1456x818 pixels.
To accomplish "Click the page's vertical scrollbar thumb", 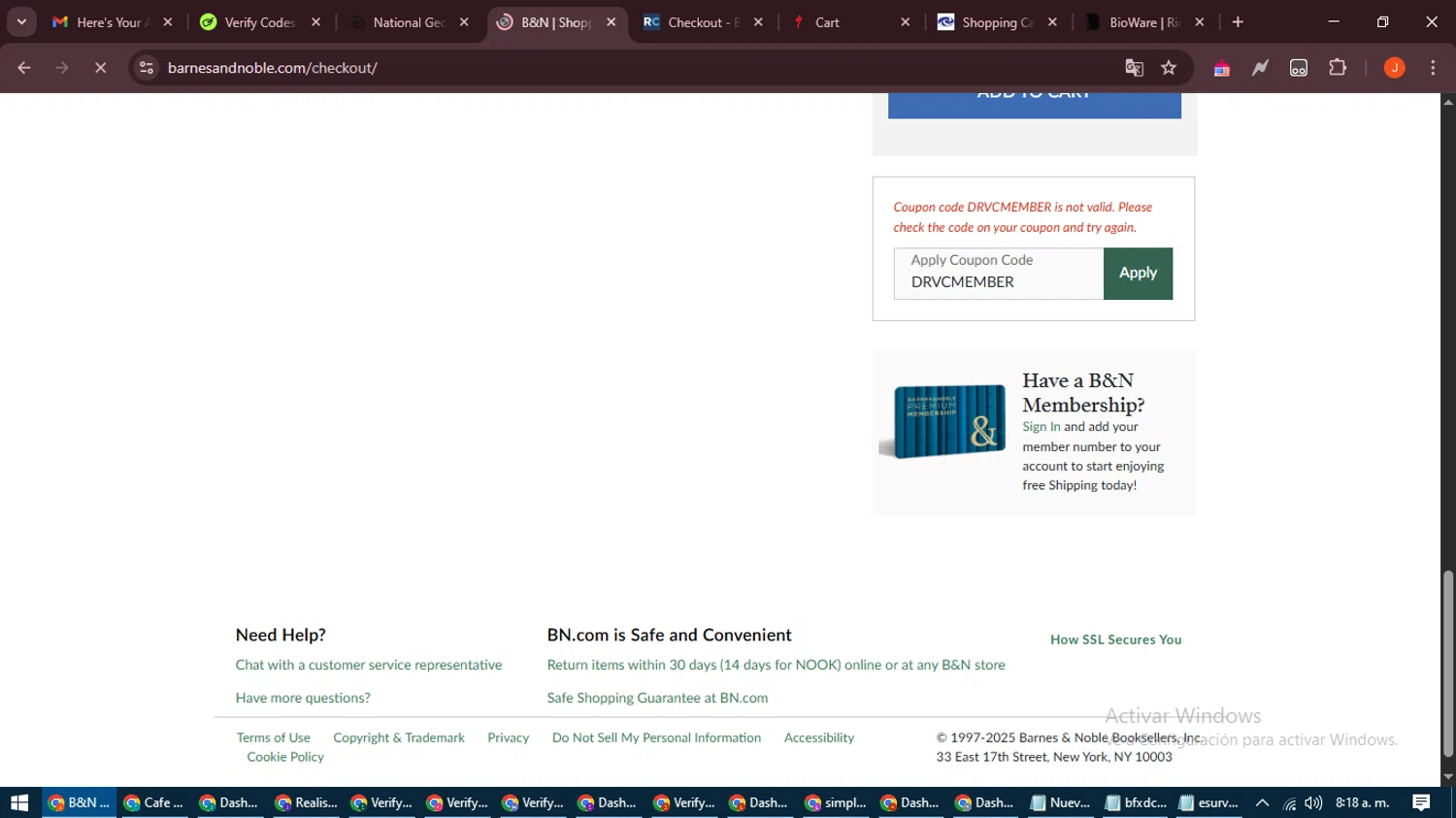I will pyautogui.click(x=1448, y=664).
